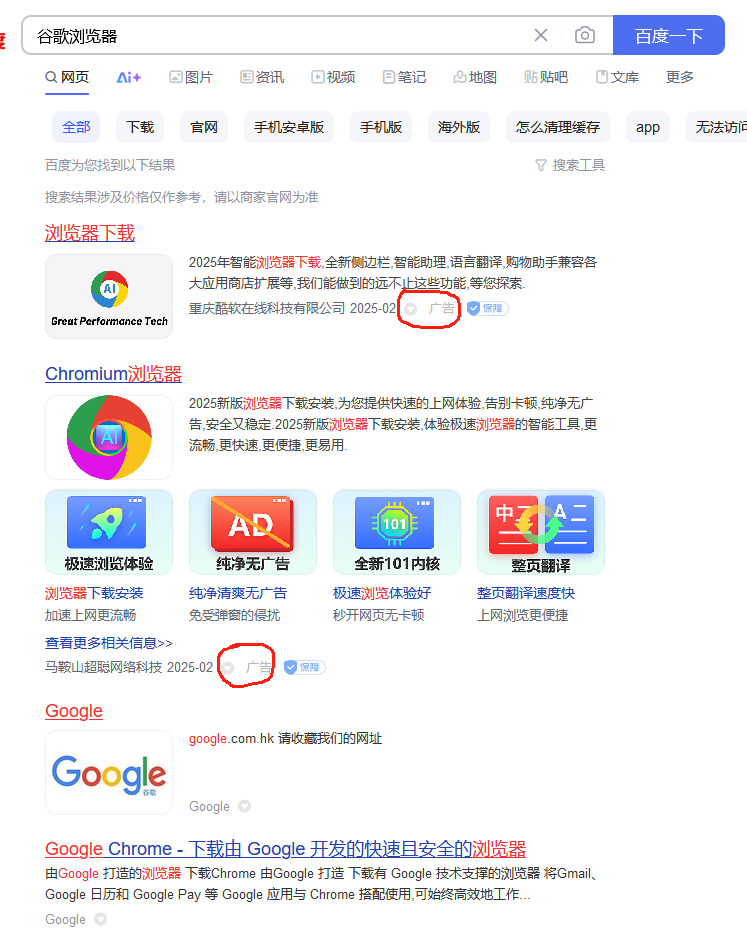The height and width of the screenshot is (946, 747).
Task: Expand dropdown arrow next to 马鞍山超聪网络科技
Action: [x=228, y=668]
